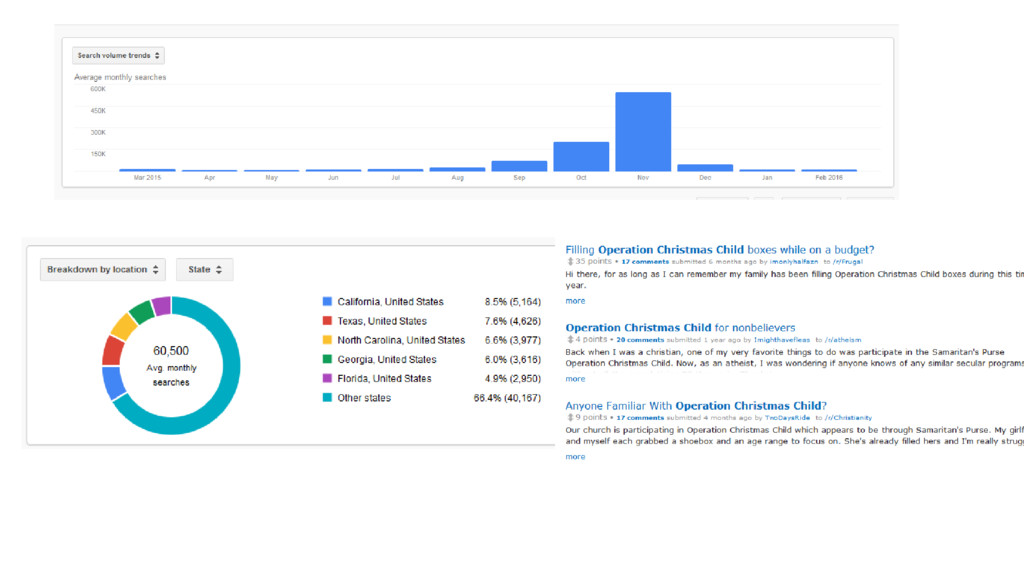Click the November bar in the chart
The image size is (1024, 576).
click(643, 131)
